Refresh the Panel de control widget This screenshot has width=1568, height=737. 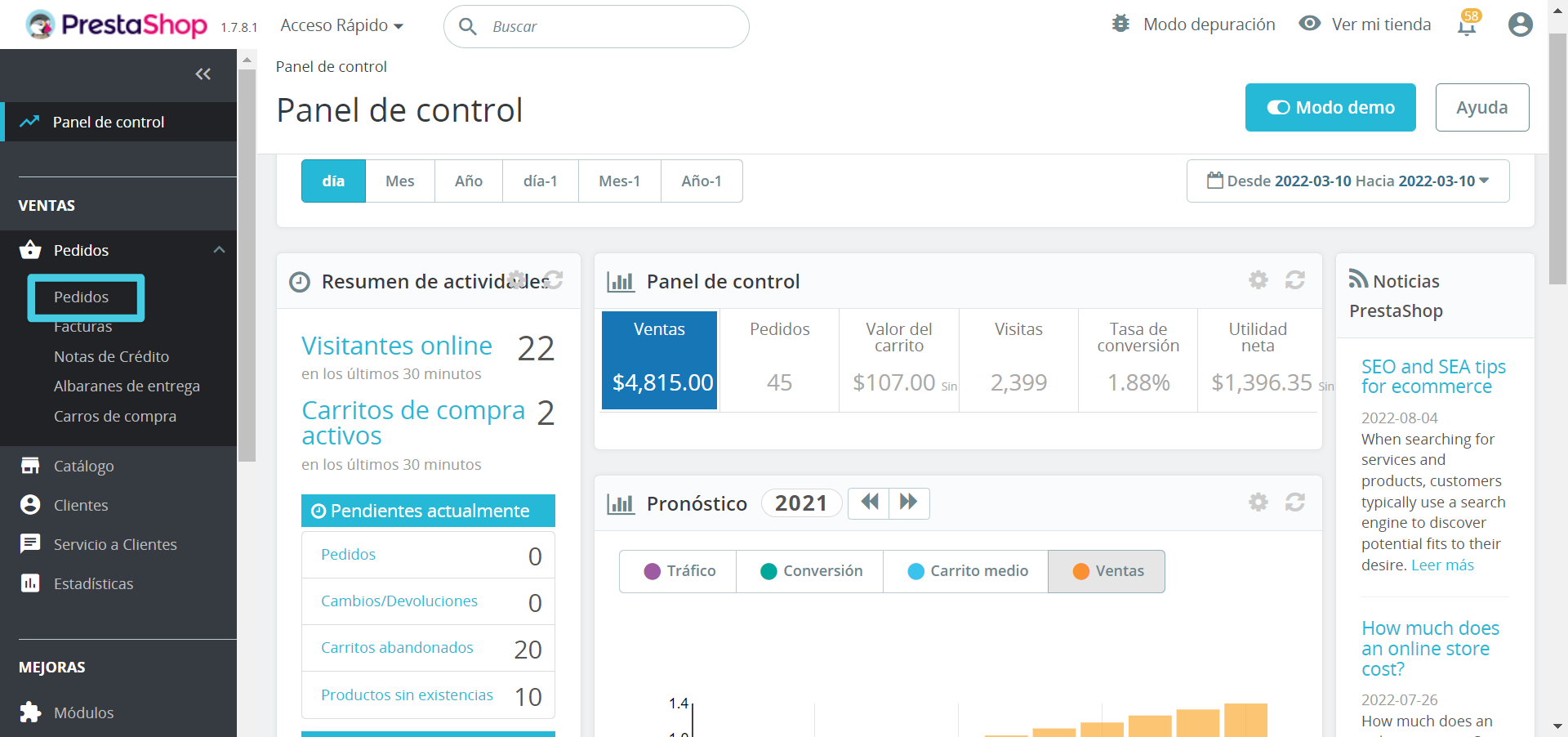pos(1295,280)
